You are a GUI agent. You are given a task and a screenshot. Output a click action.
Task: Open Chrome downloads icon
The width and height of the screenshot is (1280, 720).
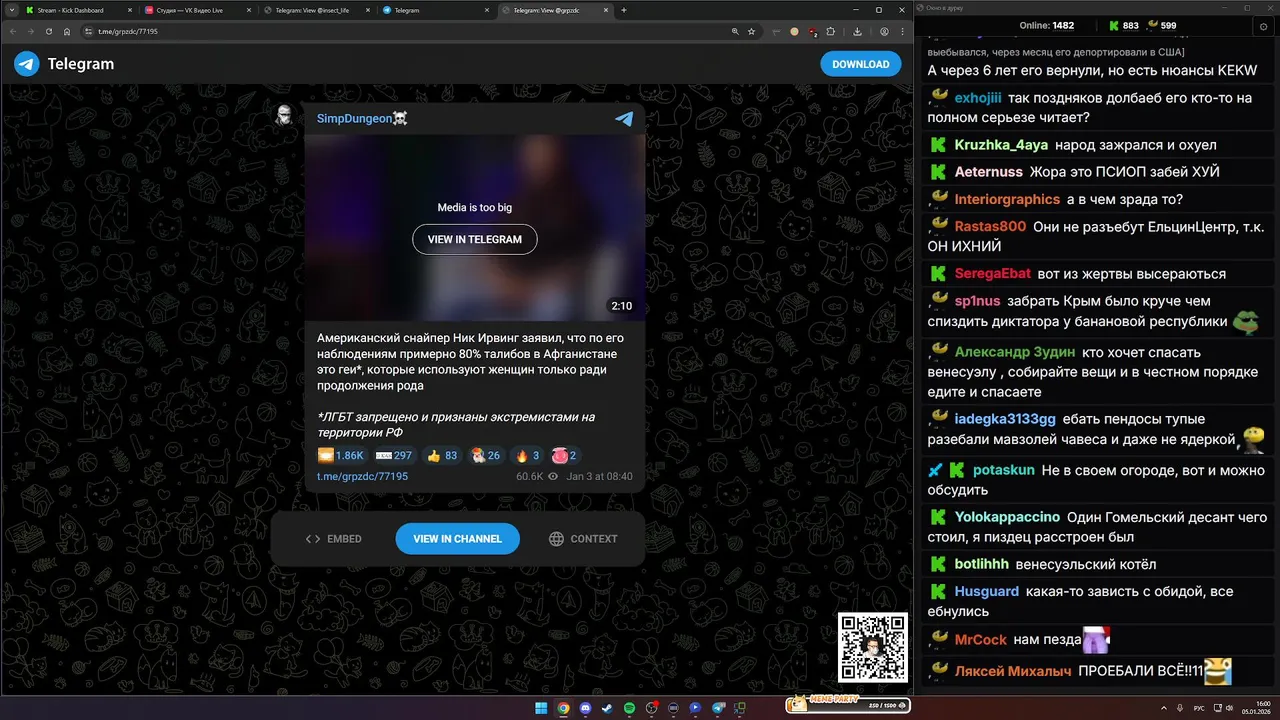point(857,31)
